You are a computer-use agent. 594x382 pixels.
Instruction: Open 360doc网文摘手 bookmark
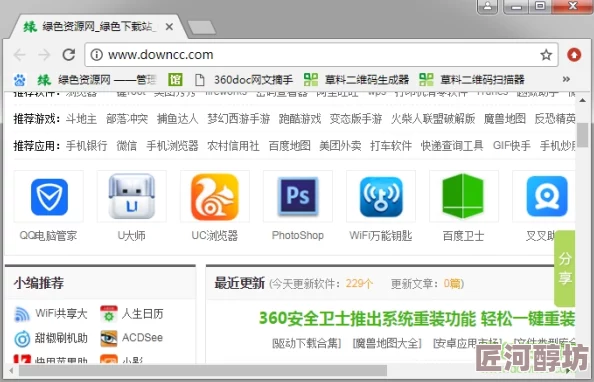coord(244,80)
